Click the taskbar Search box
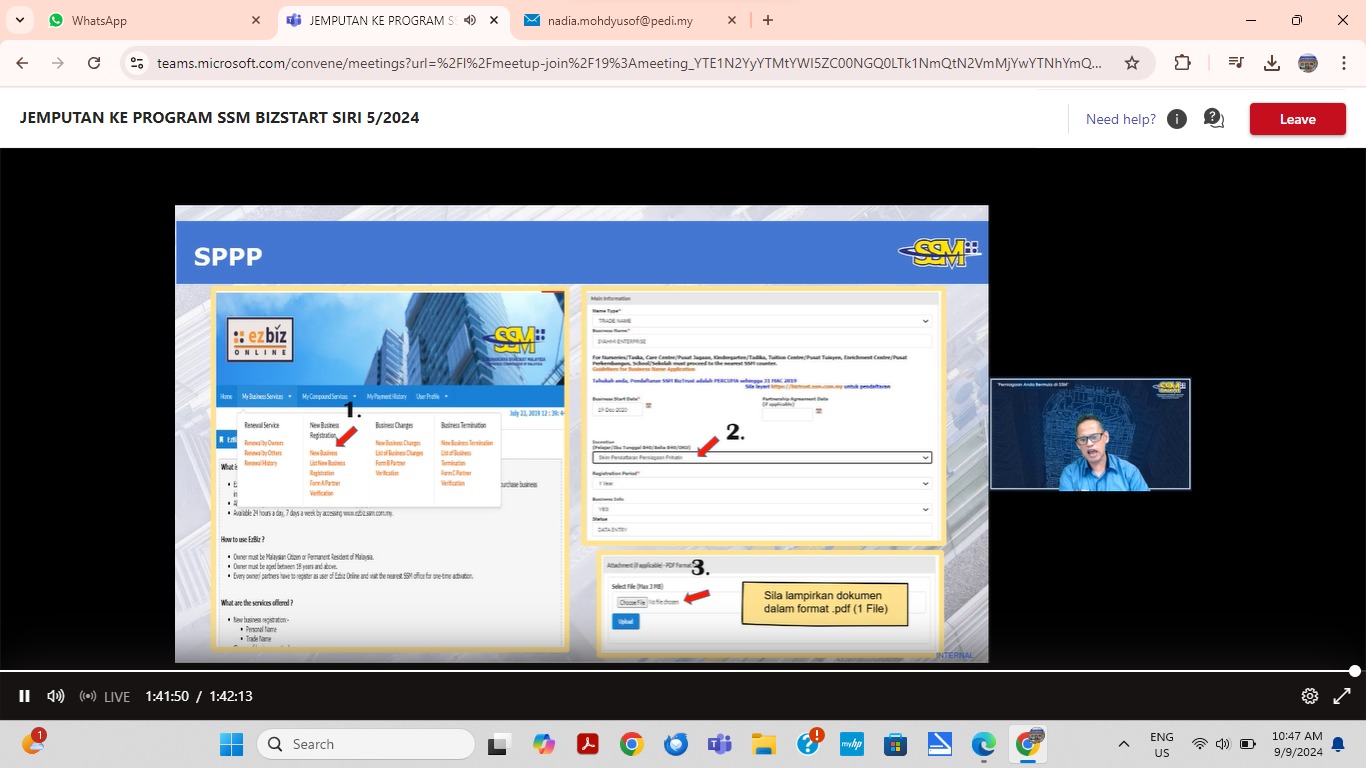Screen dimensions: 1366x768 click(366, 744)
